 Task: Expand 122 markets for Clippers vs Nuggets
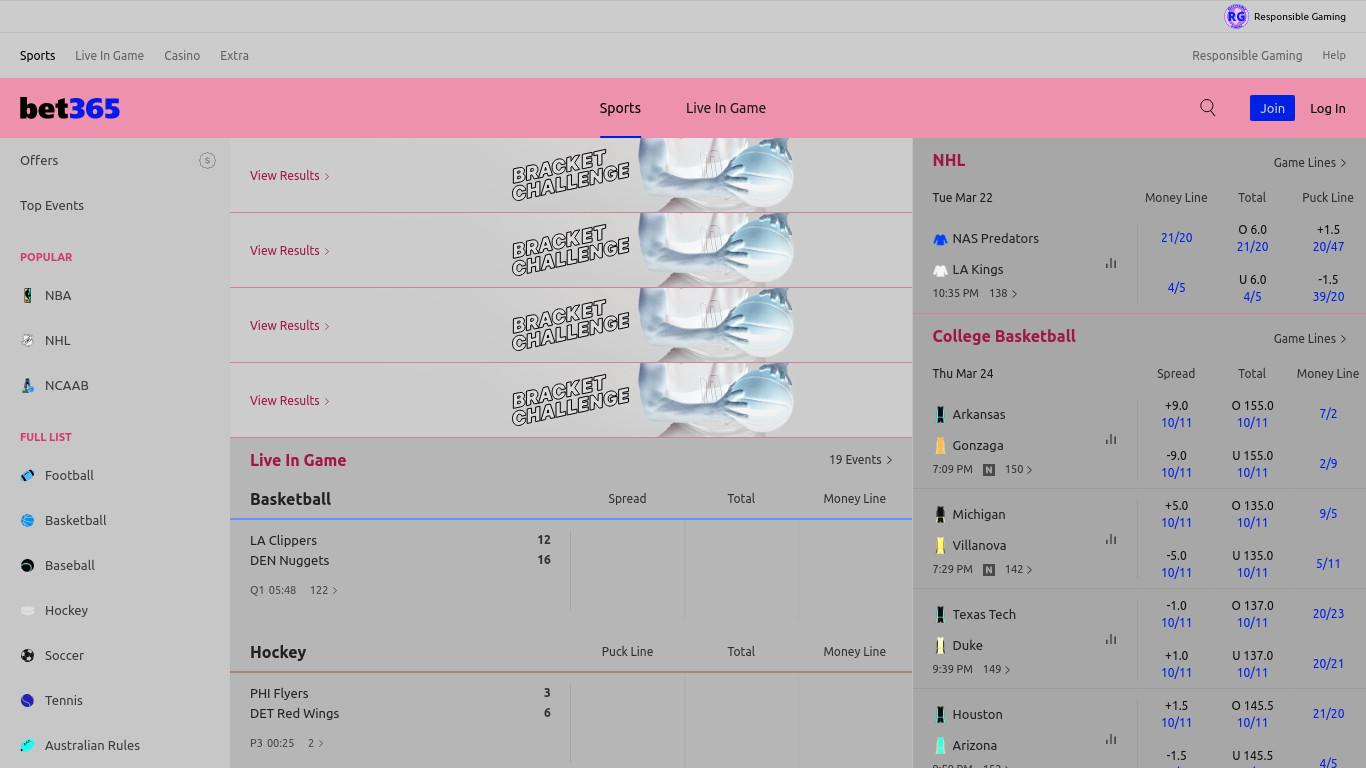(324, 590)
